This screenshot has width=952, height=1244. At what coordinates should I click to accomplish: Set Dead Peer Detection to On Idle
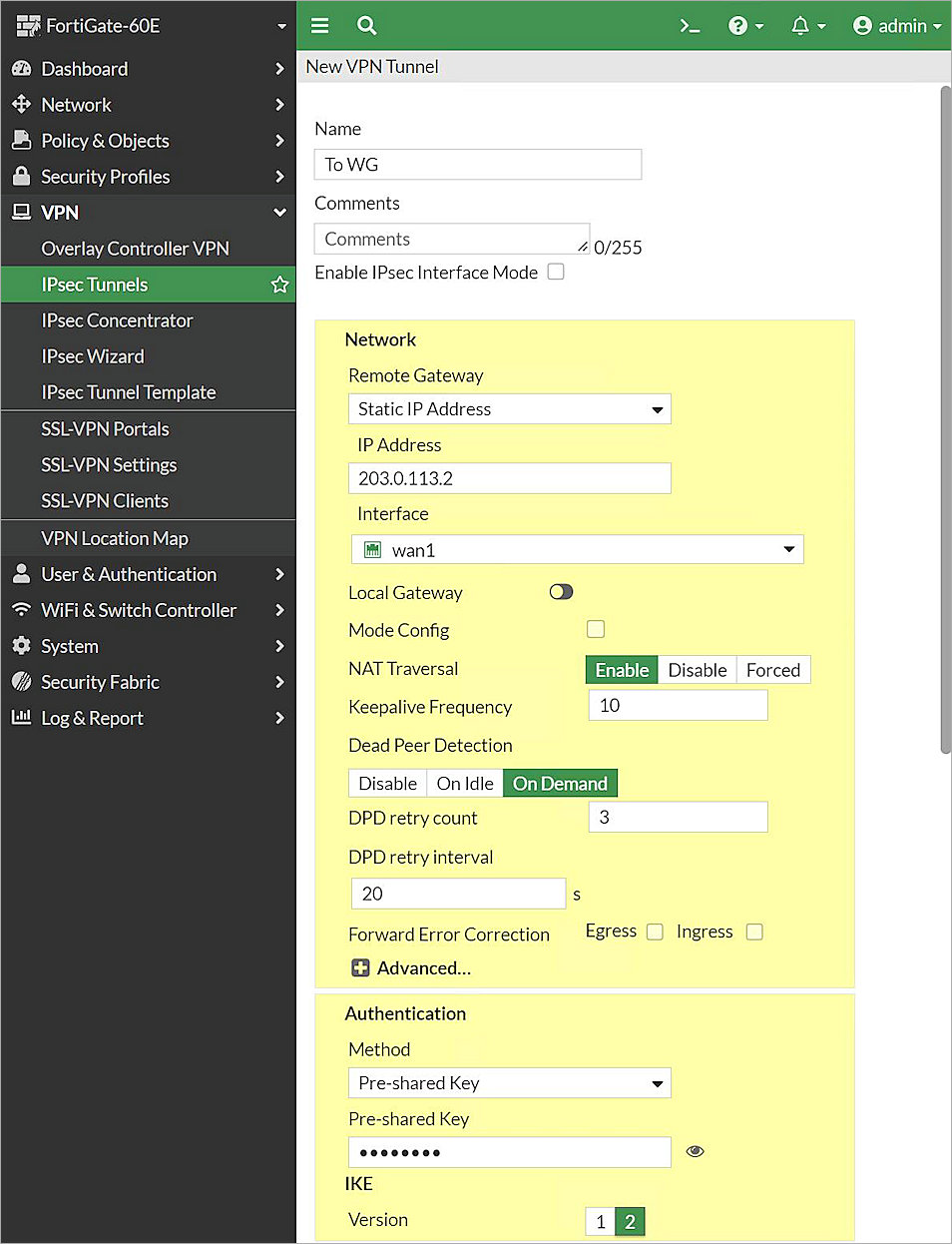coord(465,784)
